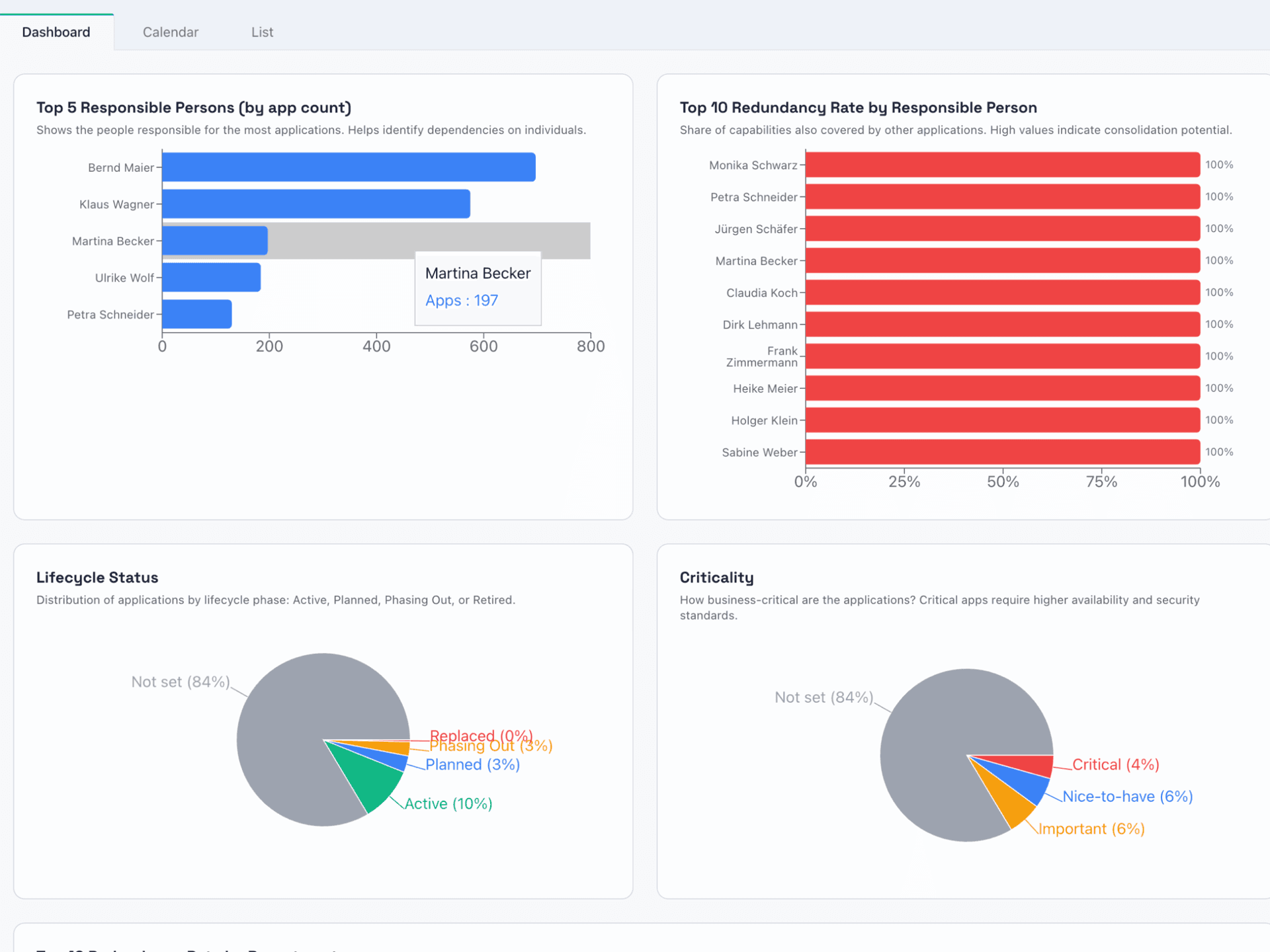Click the 'Monika Schwarz' axis label
The height and width of the screenshot is (952, 1270).
click(753, 165)
